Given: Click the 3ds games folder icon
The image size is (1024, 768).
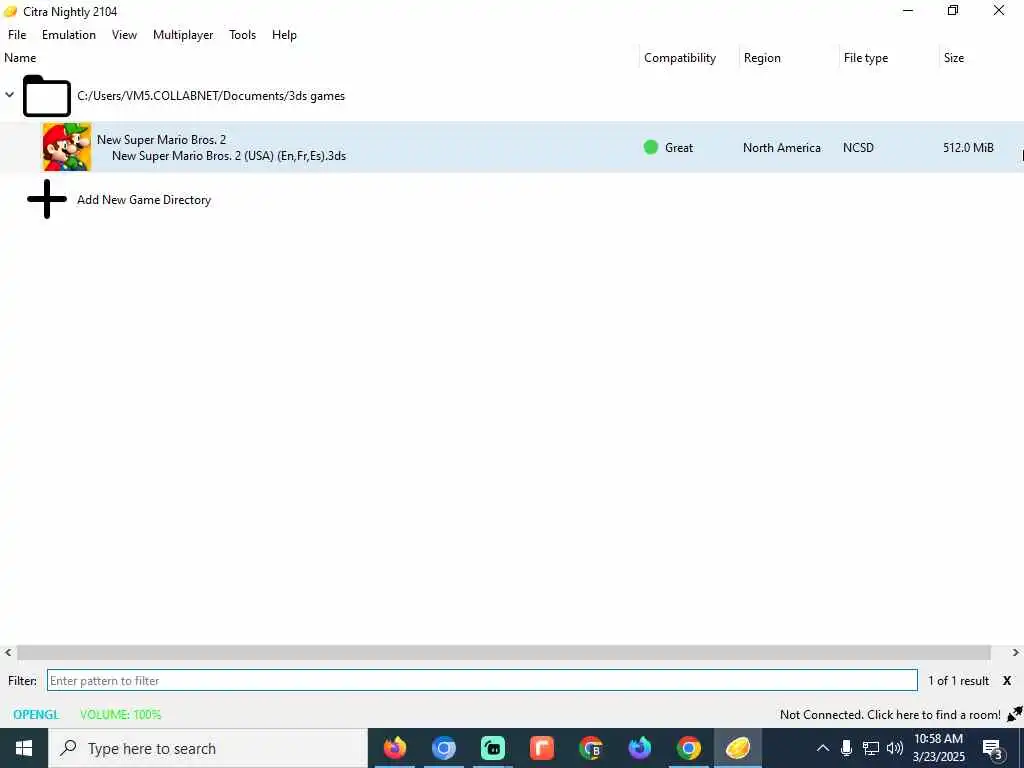Looking at the screenshot, I should coord(46,96).
